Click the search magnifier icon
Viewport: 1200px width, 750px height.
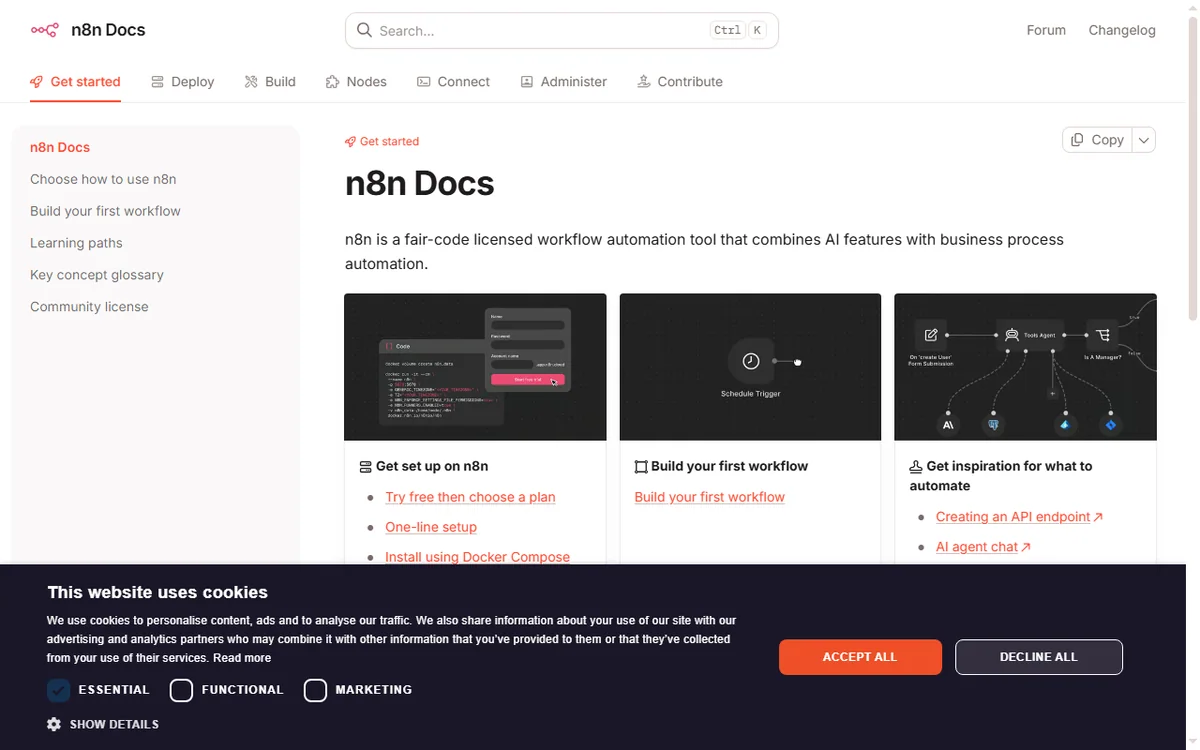tap(365, 30)
